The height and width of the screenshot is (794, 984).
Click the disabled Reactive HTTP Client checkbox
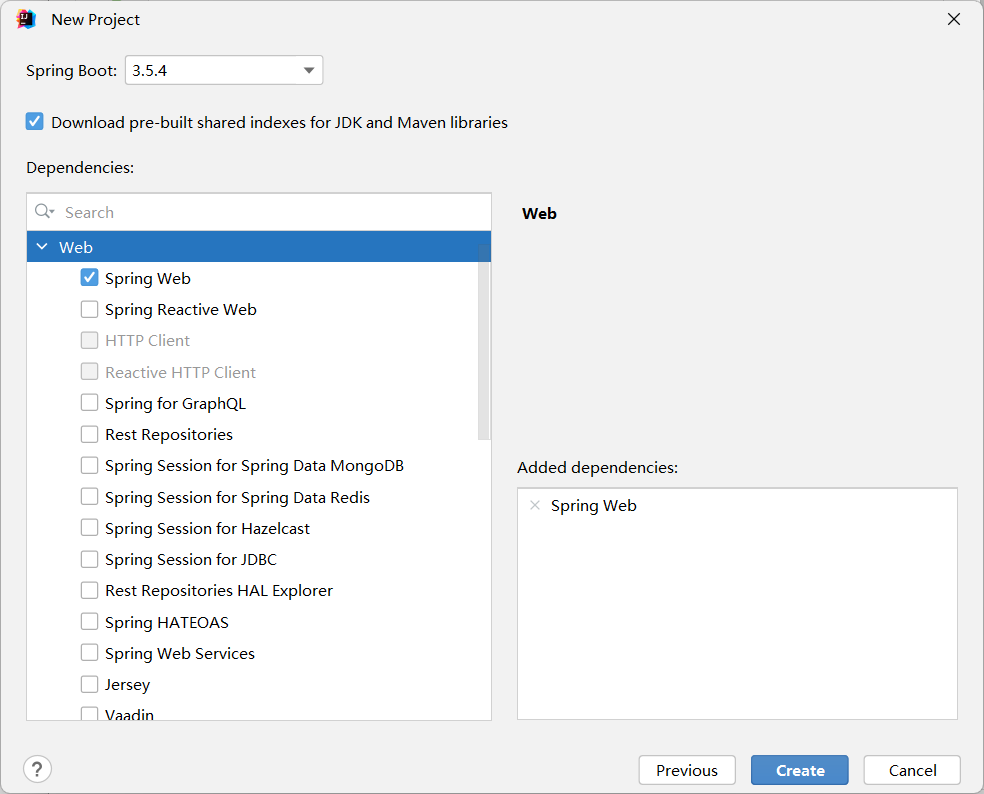click(90, 372)
